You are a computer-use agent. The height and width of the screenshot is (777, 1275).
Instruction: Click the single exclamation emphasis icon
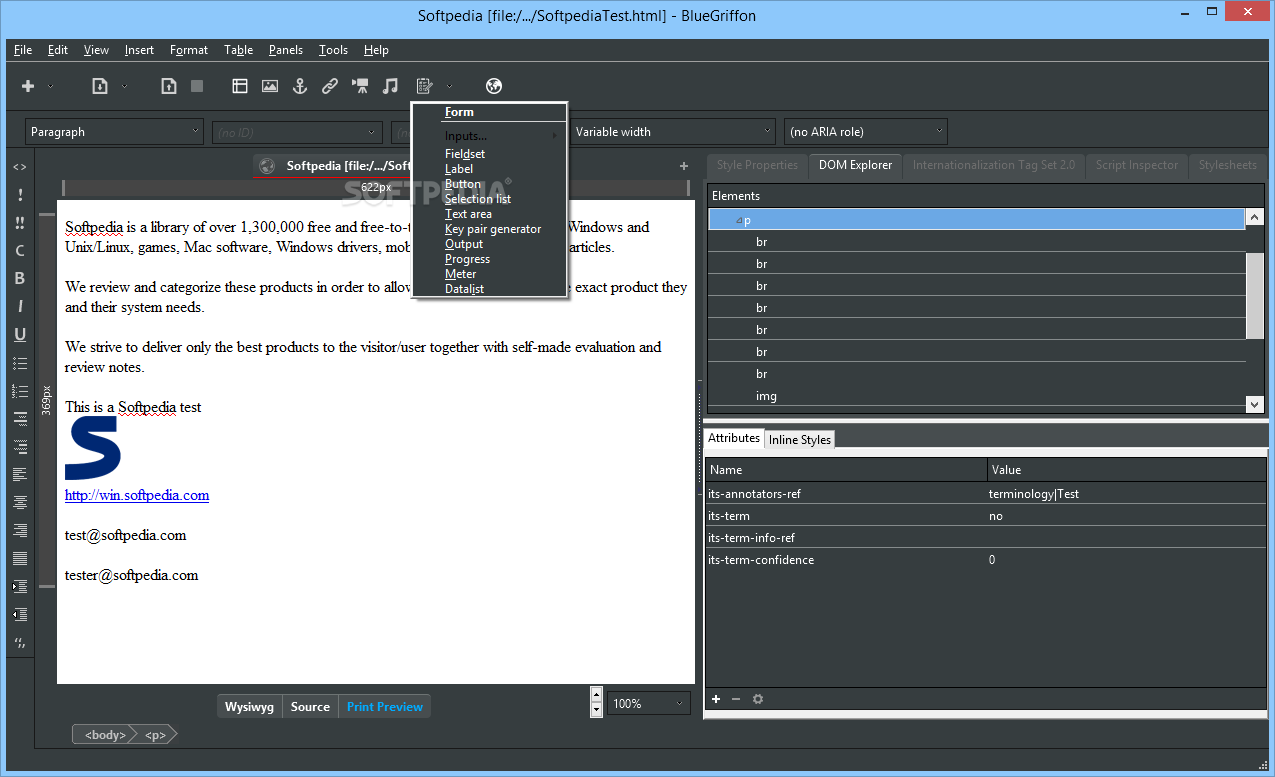pyautogui.click(x=20, y=195)
